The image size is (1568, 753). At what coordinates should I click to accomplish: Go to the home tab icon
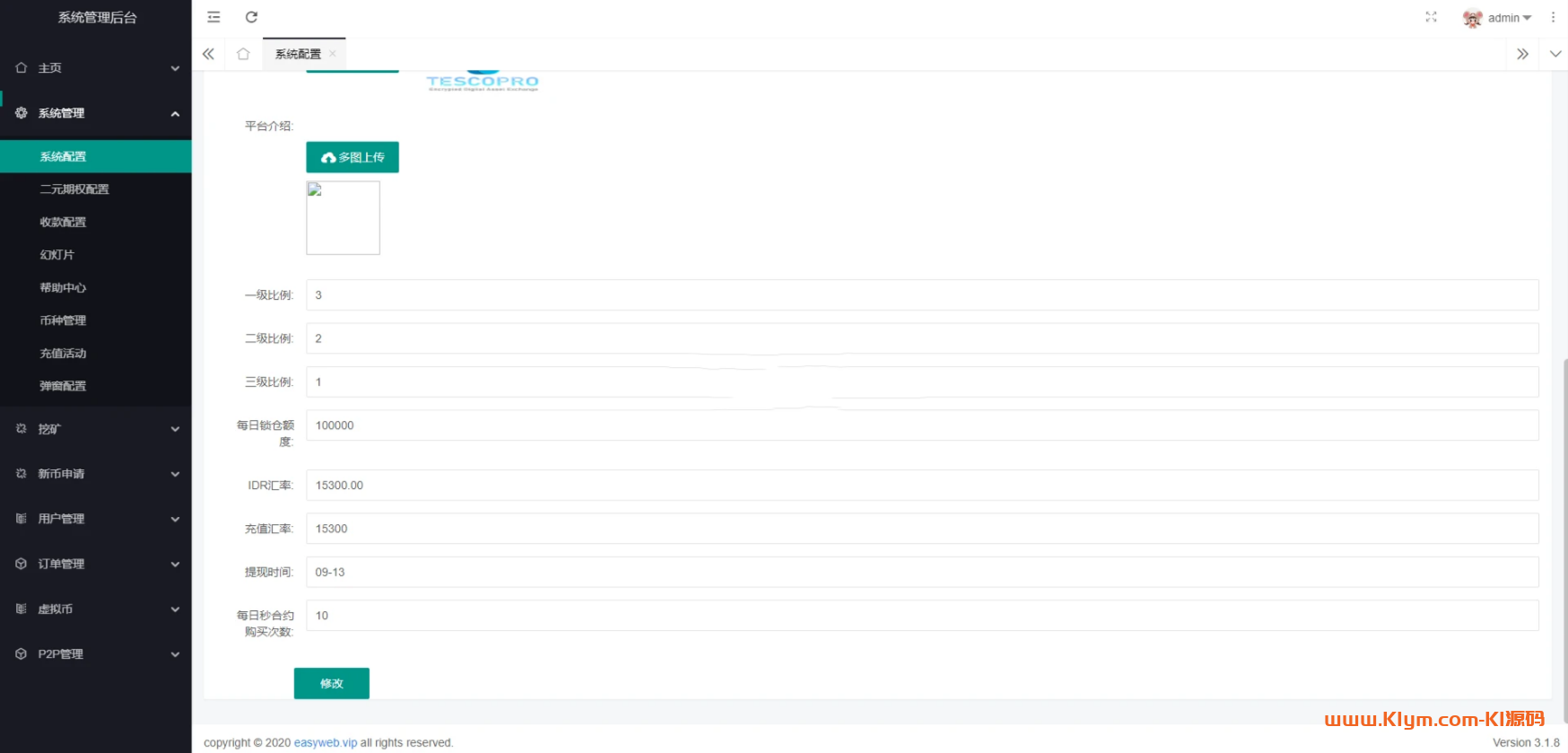click(243, 54)
